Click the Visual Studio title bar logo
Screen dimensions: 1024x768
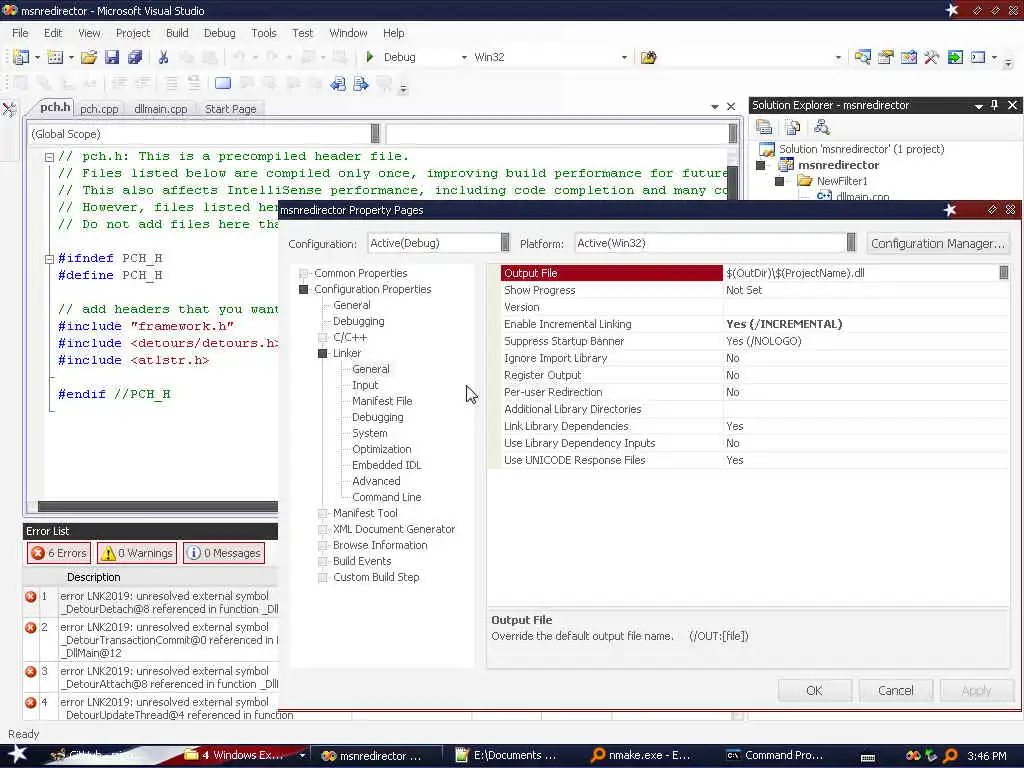tap(10, 10)
